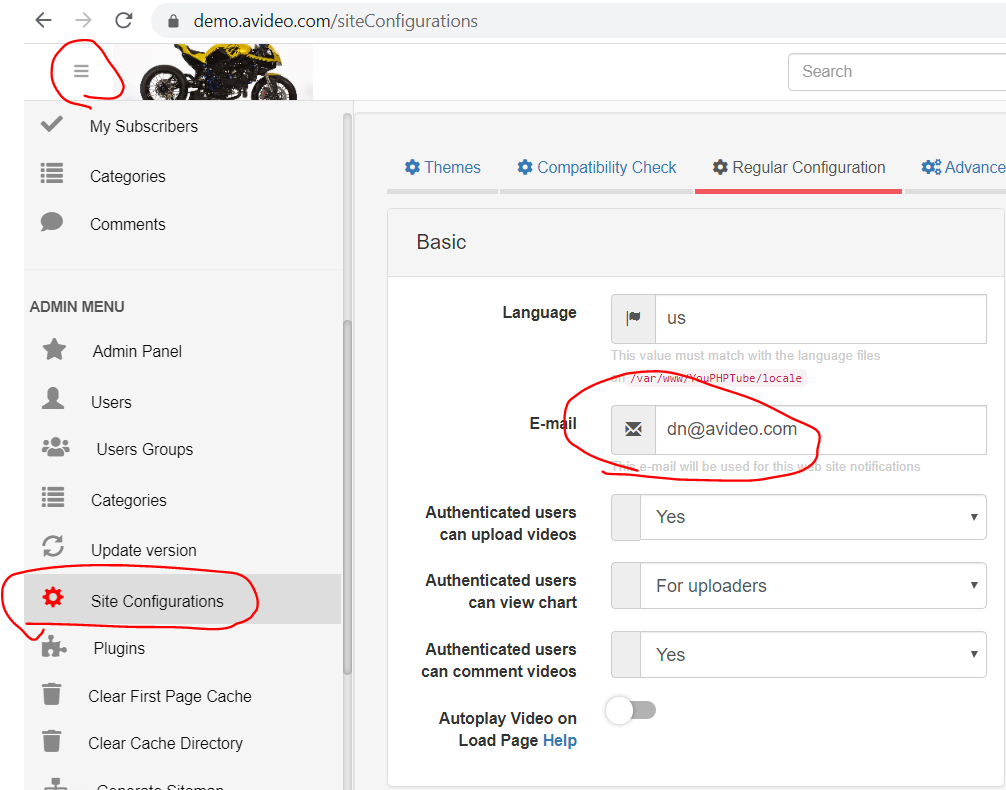
Task: Click the sidebar vertical scrollbar
Action: [347, 497]
